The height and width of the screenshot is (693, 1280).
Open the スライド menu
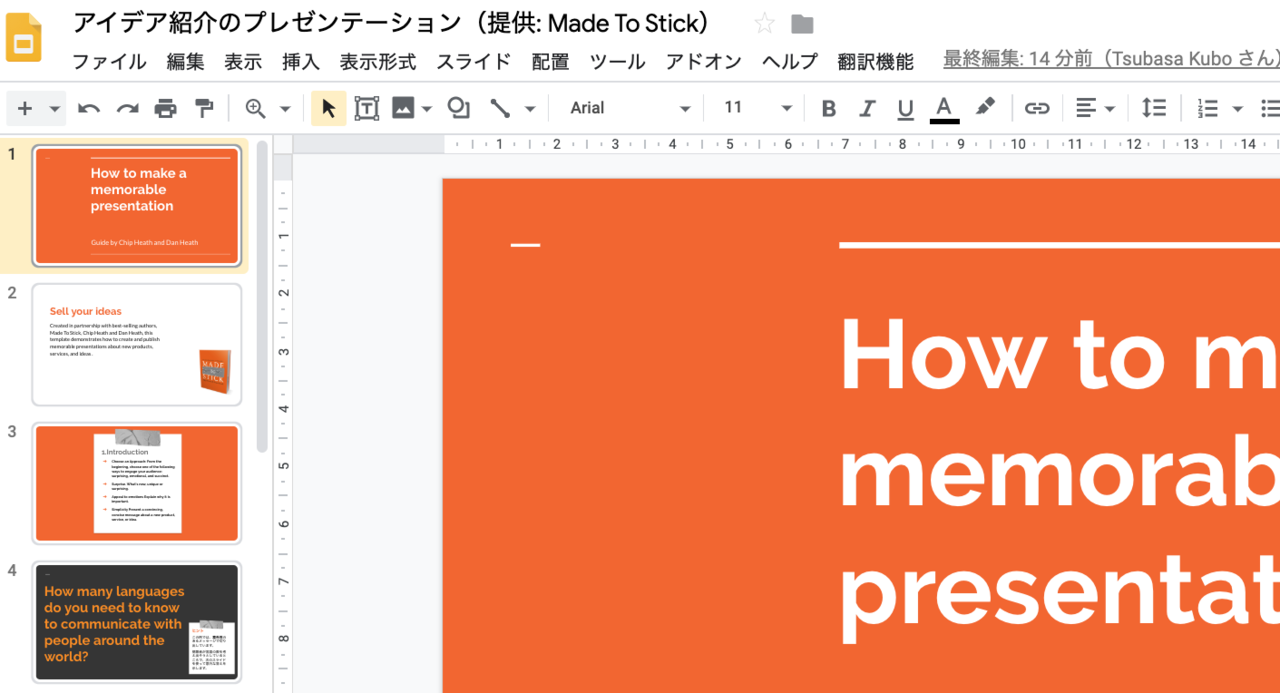(x=473, y=62)
